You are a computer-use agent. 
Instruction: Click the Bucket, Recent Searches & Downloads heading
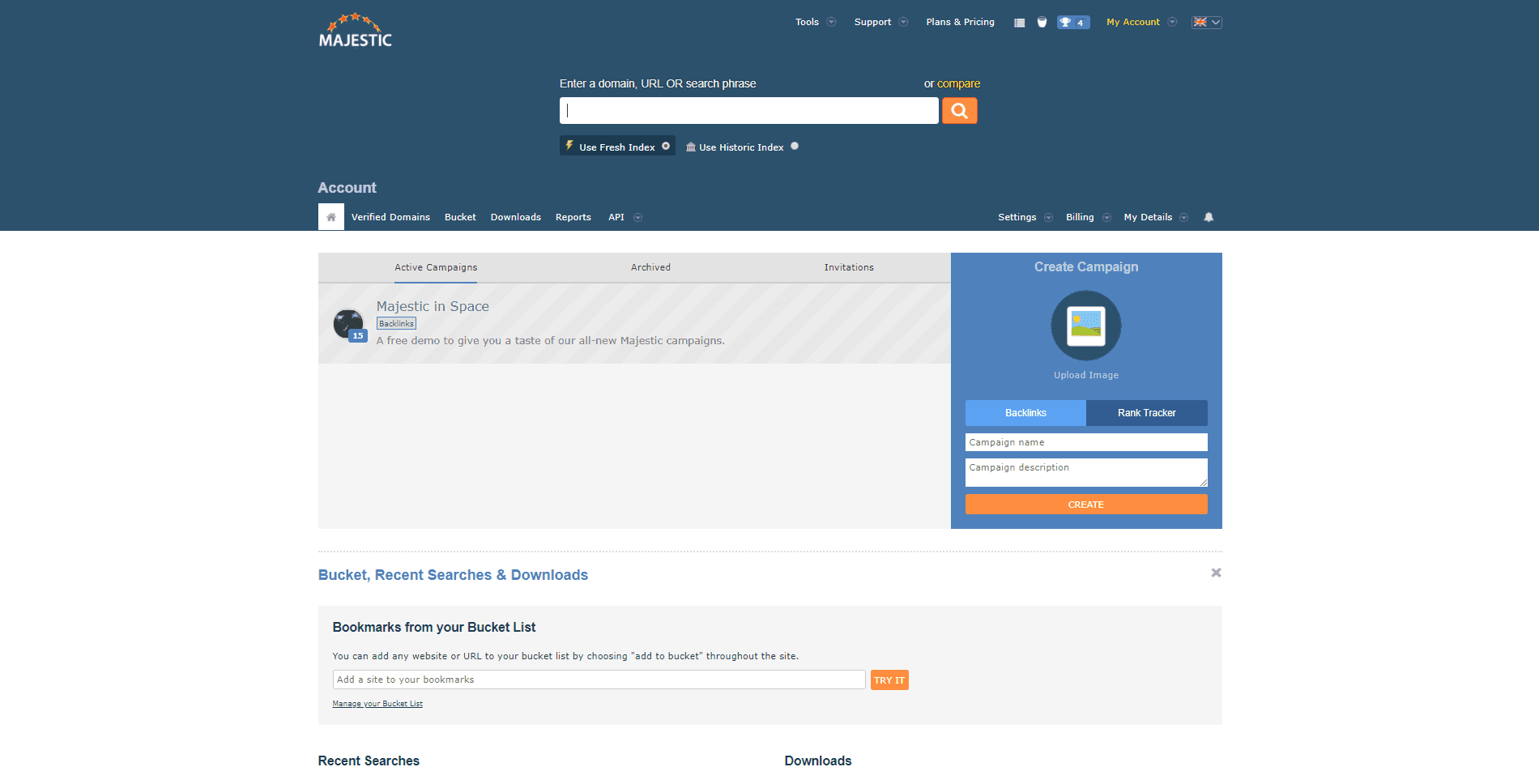(453, 575)
